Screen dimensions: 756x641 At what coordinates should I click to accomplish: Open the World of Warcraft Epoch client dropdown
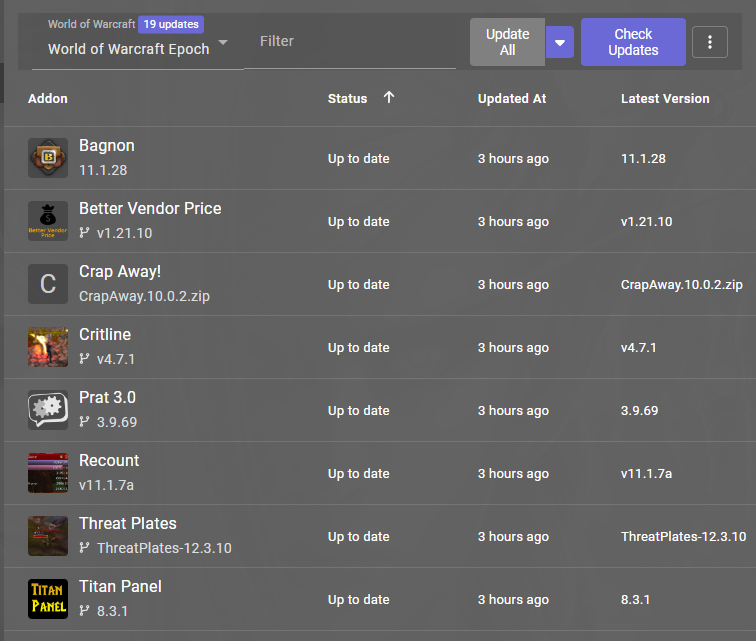click(x=137, y=49)
